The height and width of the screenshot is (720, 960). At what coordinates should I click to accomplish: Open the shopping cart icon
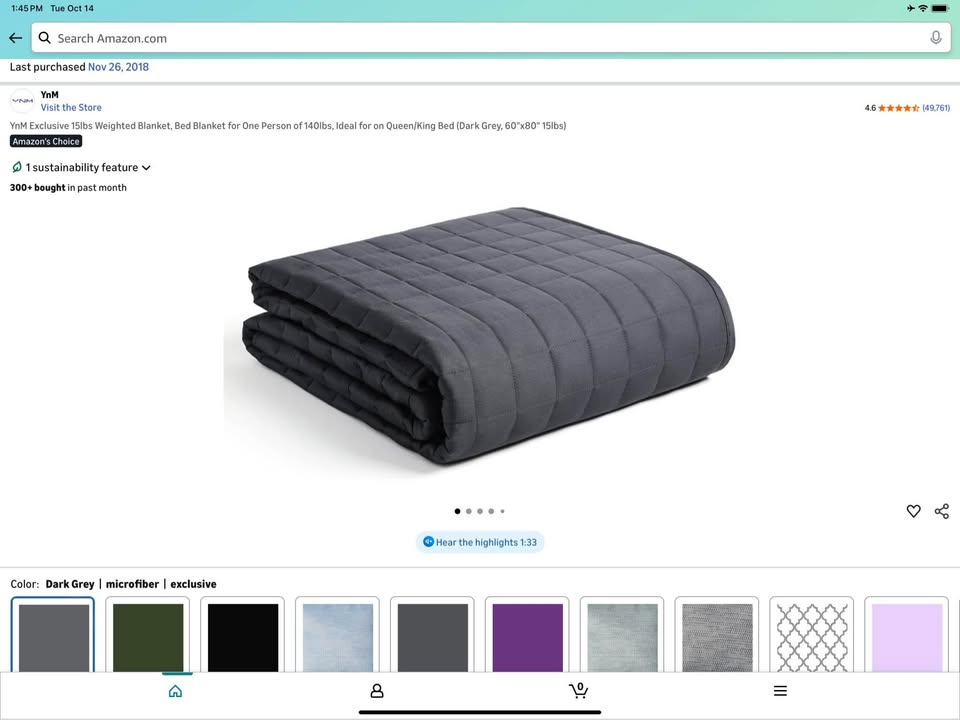(x=578, y=690)
